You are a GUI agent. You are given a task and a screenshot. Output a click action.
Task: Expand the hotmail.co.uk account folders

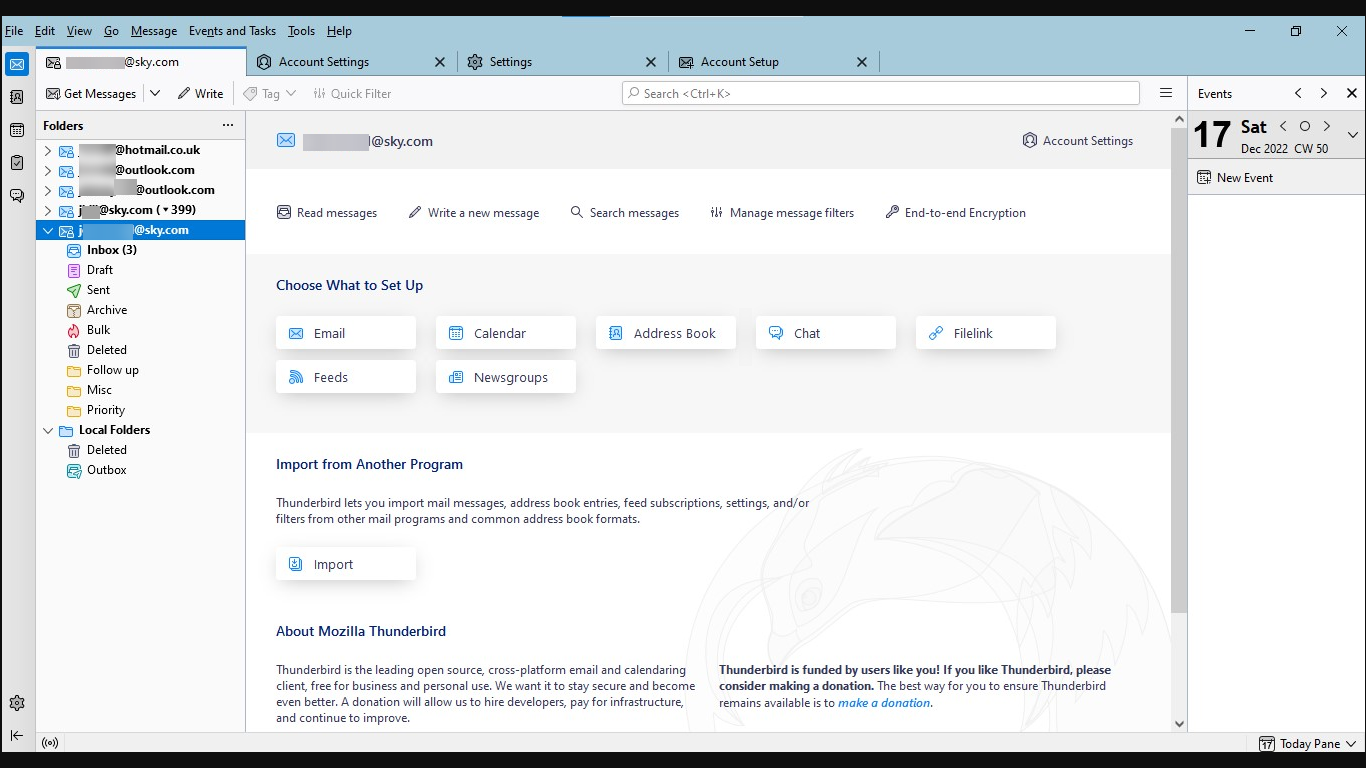pyautogui.click(x=47, y=149)
